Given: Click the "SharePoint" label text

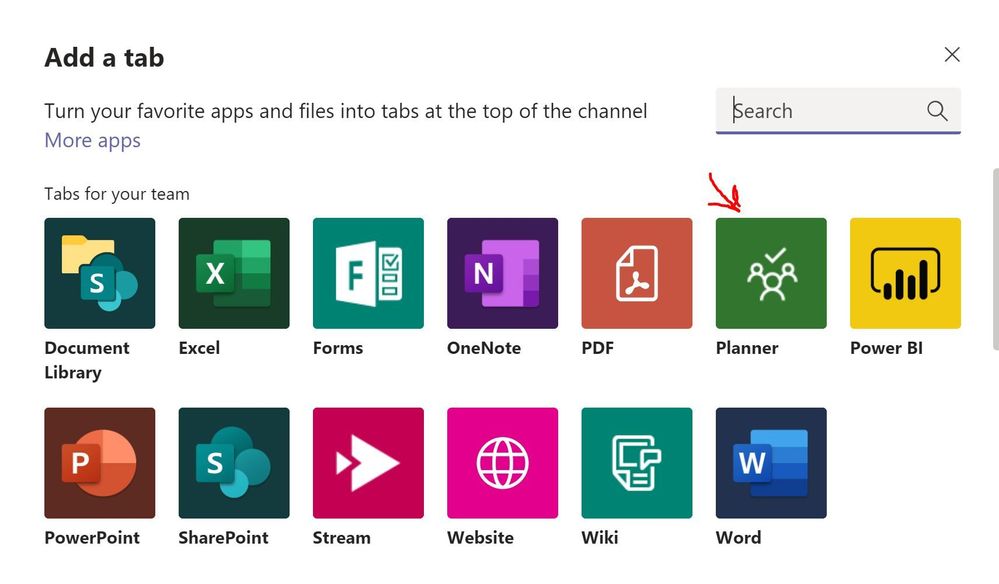Looking at the screenshot, I should click(x=223, y=538).
